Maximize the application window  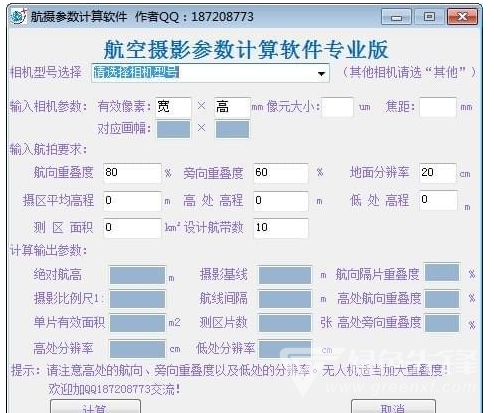point(429,17)
